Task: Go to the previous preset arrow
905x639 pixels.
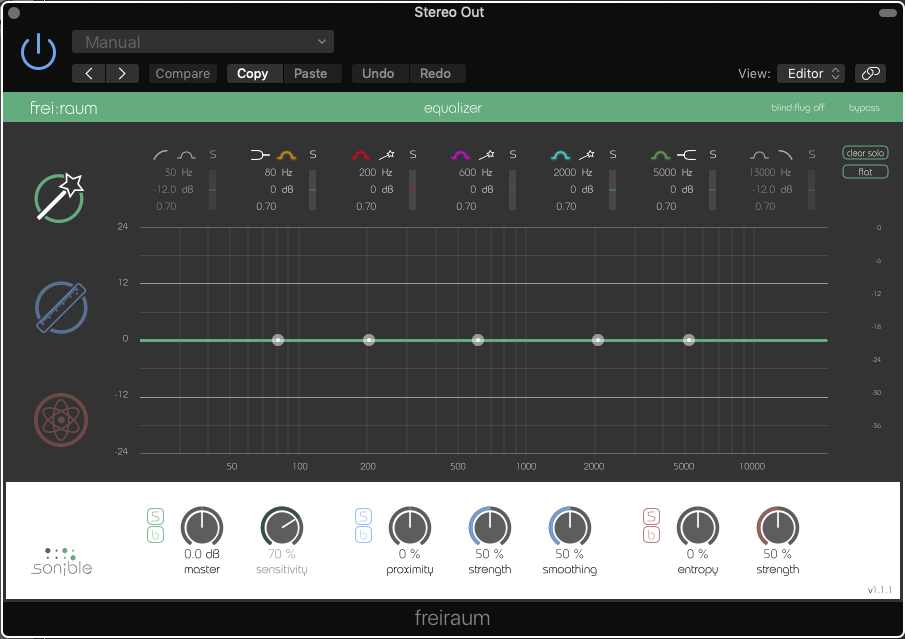Action: pyautogui.click(x=89, y=73)
